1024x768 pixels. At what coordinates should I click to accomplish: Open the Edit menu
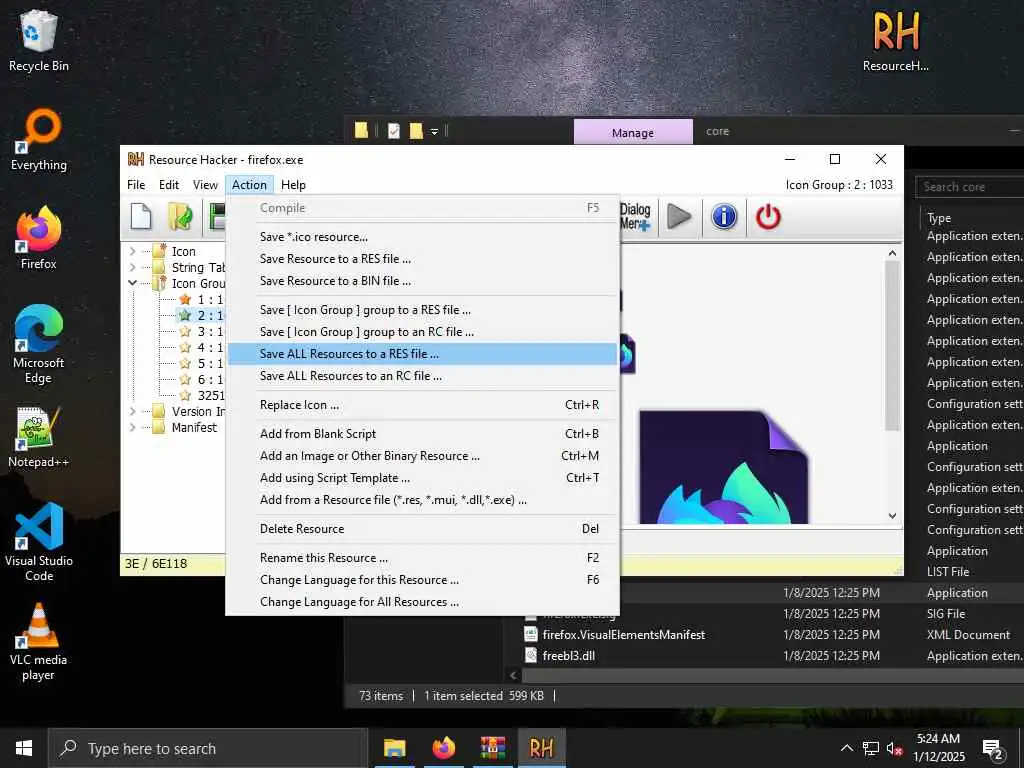168,185
